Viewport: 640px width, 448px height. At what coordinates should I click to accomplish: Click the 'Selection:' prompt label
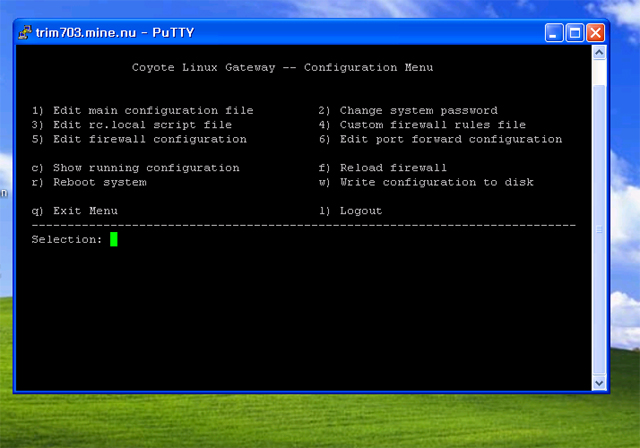point(67,240)
